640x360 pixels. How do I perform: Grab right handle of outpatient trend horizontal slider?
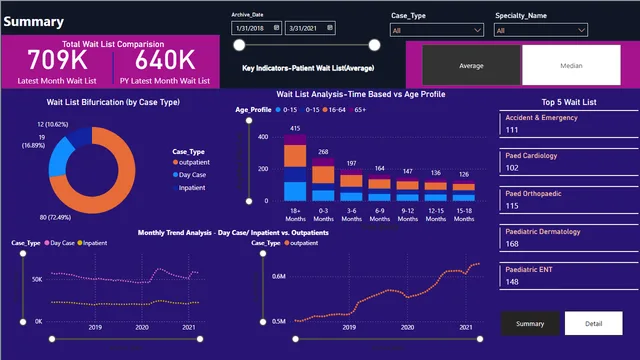(x=480, y=339)
